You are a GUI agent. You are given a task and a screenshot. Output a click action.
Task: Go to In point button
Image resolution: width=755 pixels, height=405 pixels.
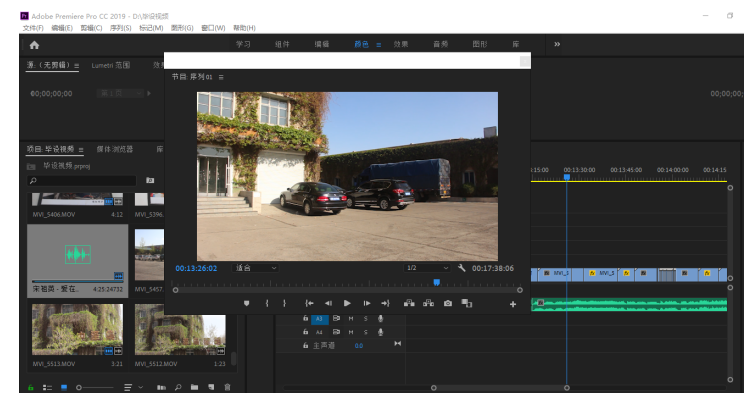tap(309, 303)
